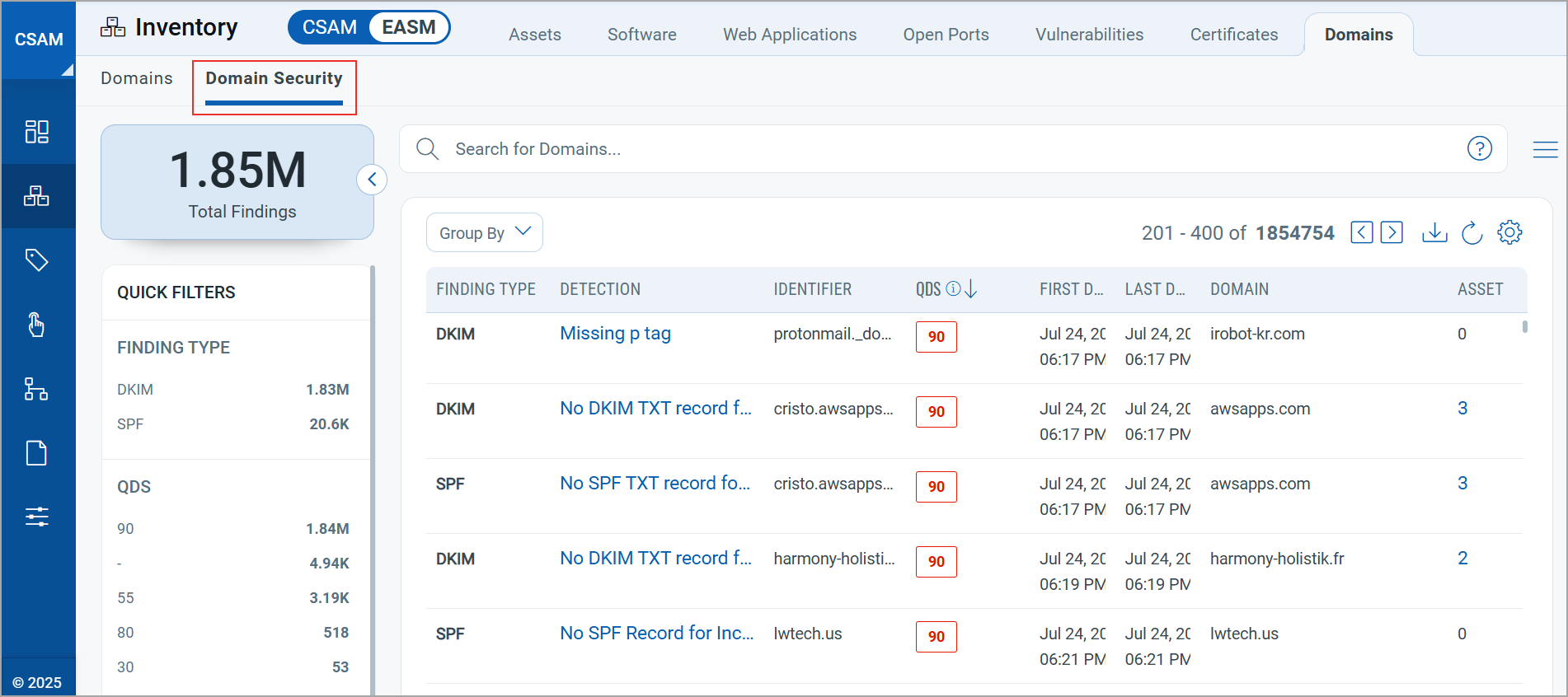The height and width of the screenshot is (697, 1568).
Task: Open asset count 3 for SPF awsapps.com
Action: tap(1462, 484)
